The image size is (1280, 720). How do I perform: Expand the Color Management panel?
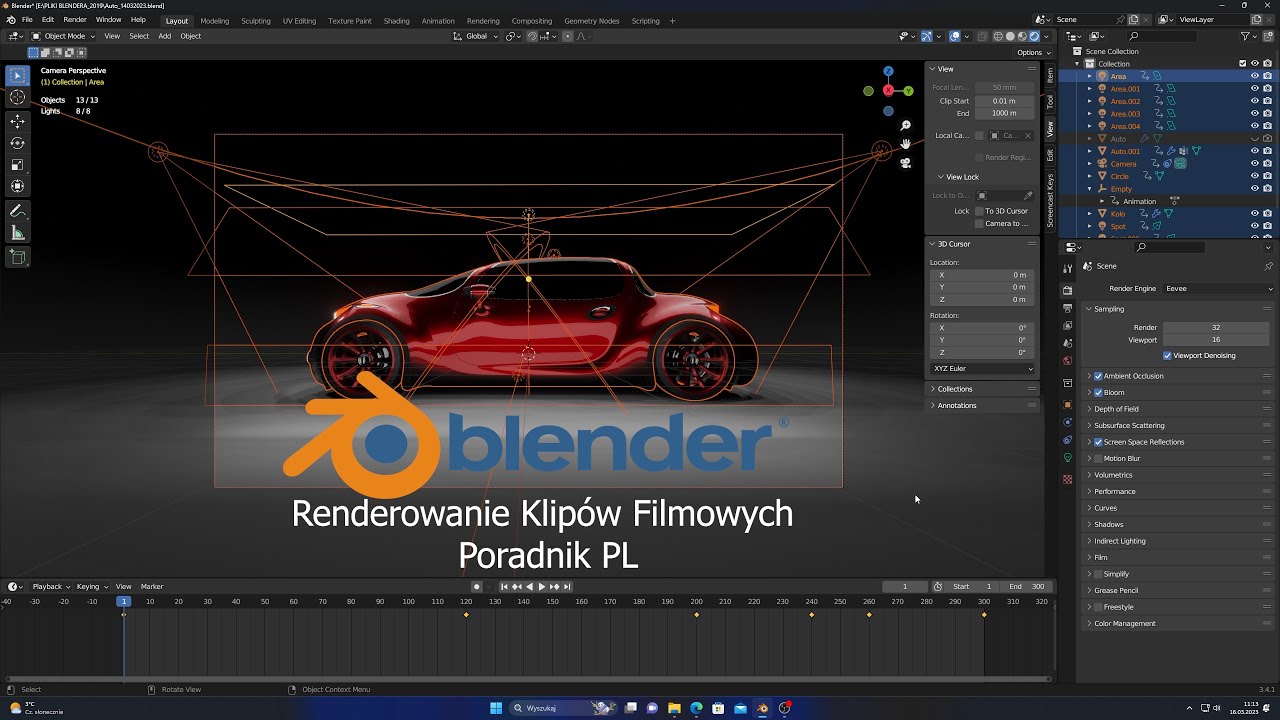tap(1124, 623)
